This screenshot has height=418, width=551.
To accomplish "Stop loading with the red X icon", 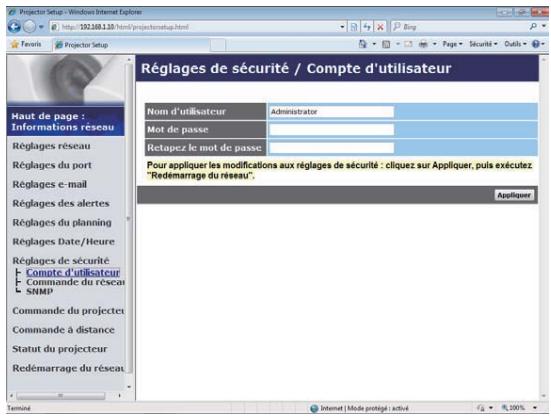I will click(380, 27).
